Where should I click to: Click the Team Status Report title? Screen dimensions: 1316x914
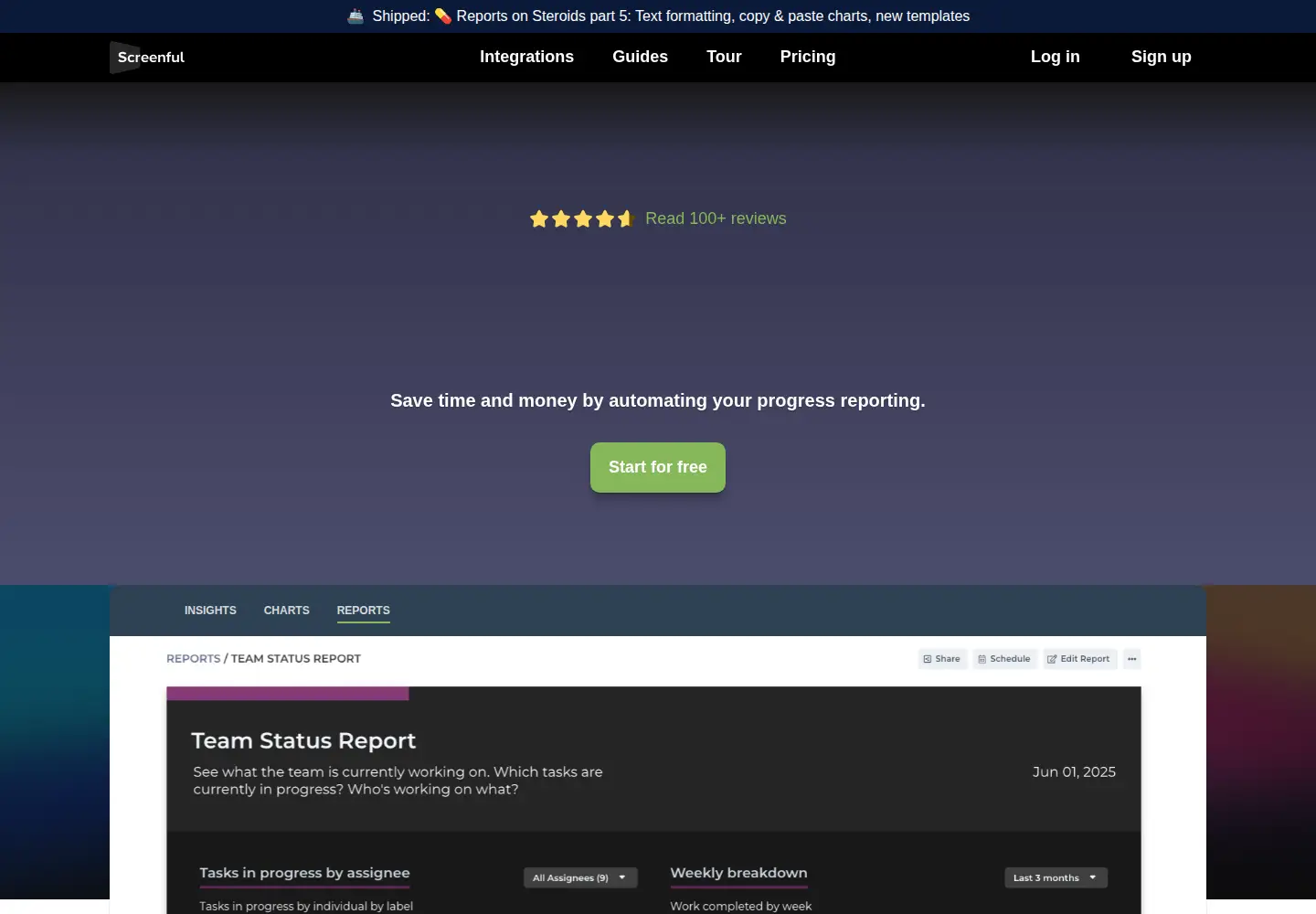303,741
